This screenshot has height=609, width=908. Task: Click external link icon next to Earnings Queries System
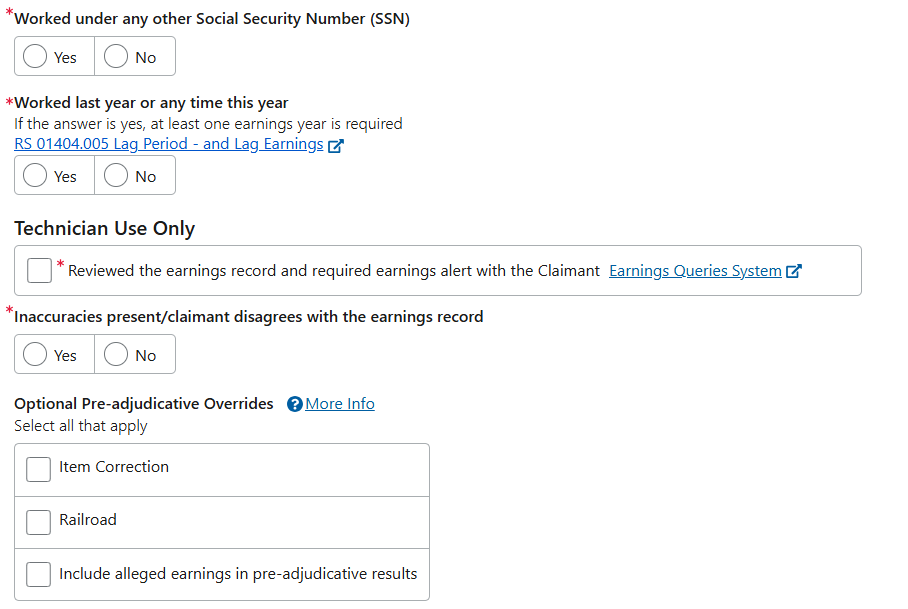tap(794, 271)
